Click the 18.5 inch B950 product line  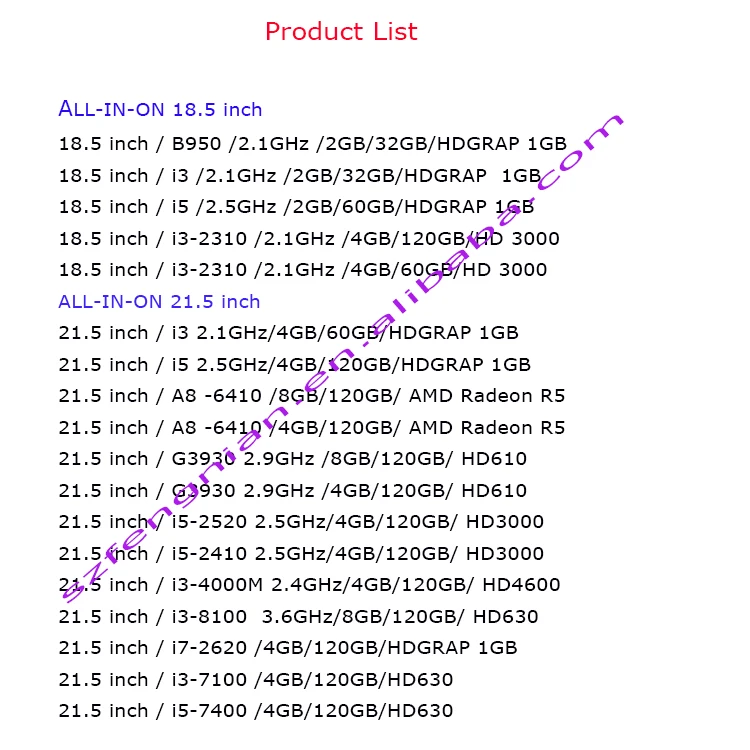312,143
